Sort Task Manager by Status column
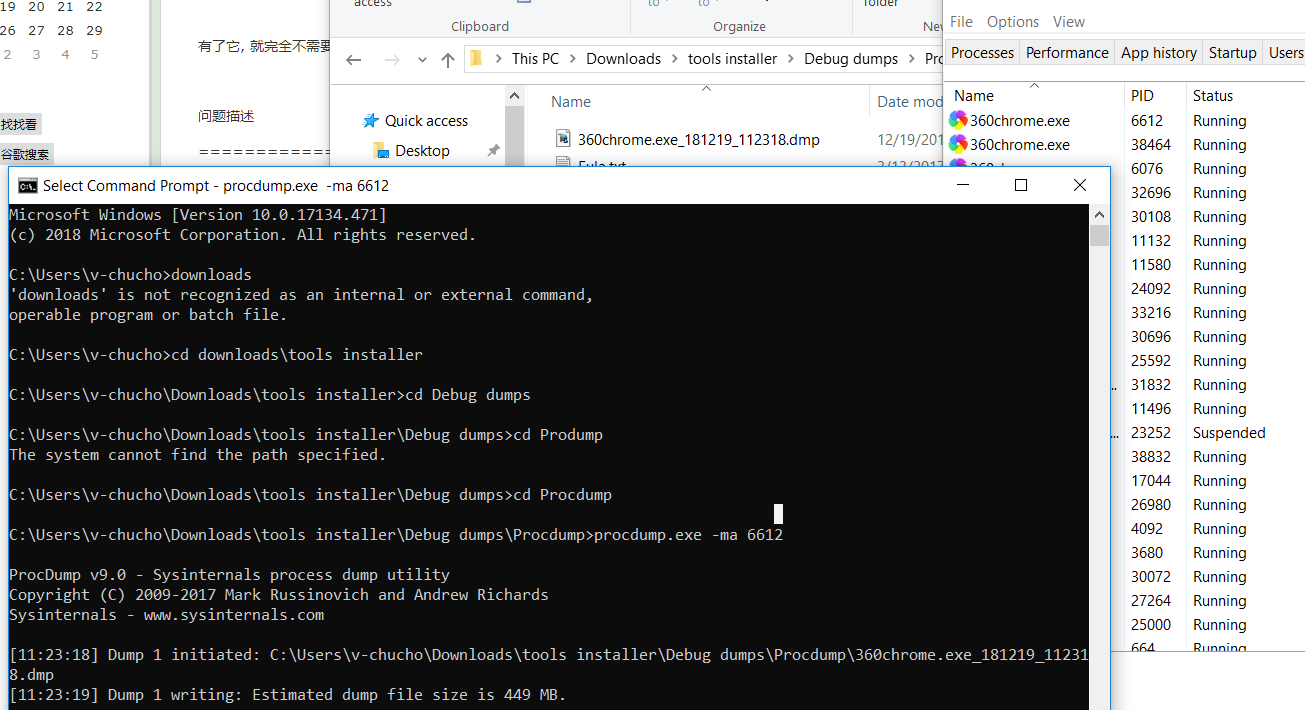 1212,96
